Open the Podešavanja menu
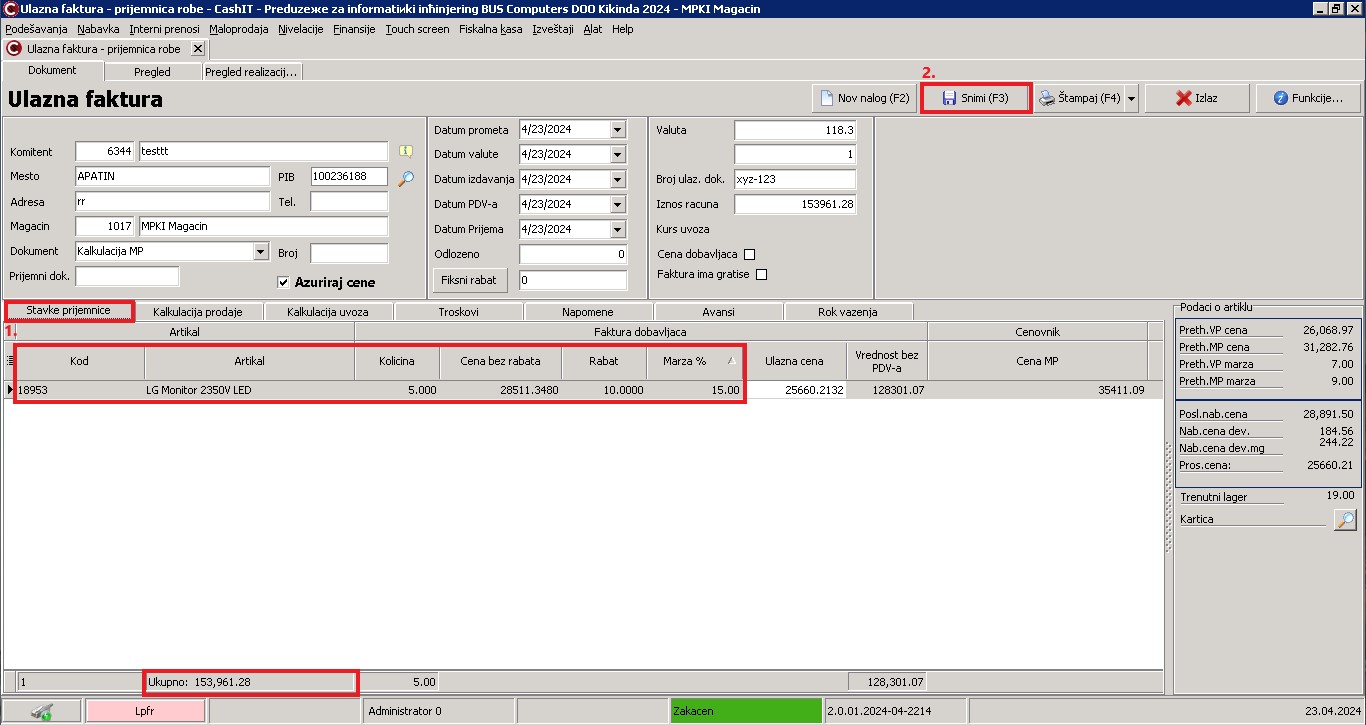Screen dimensions: 1366x725 [x=36, y=29]
